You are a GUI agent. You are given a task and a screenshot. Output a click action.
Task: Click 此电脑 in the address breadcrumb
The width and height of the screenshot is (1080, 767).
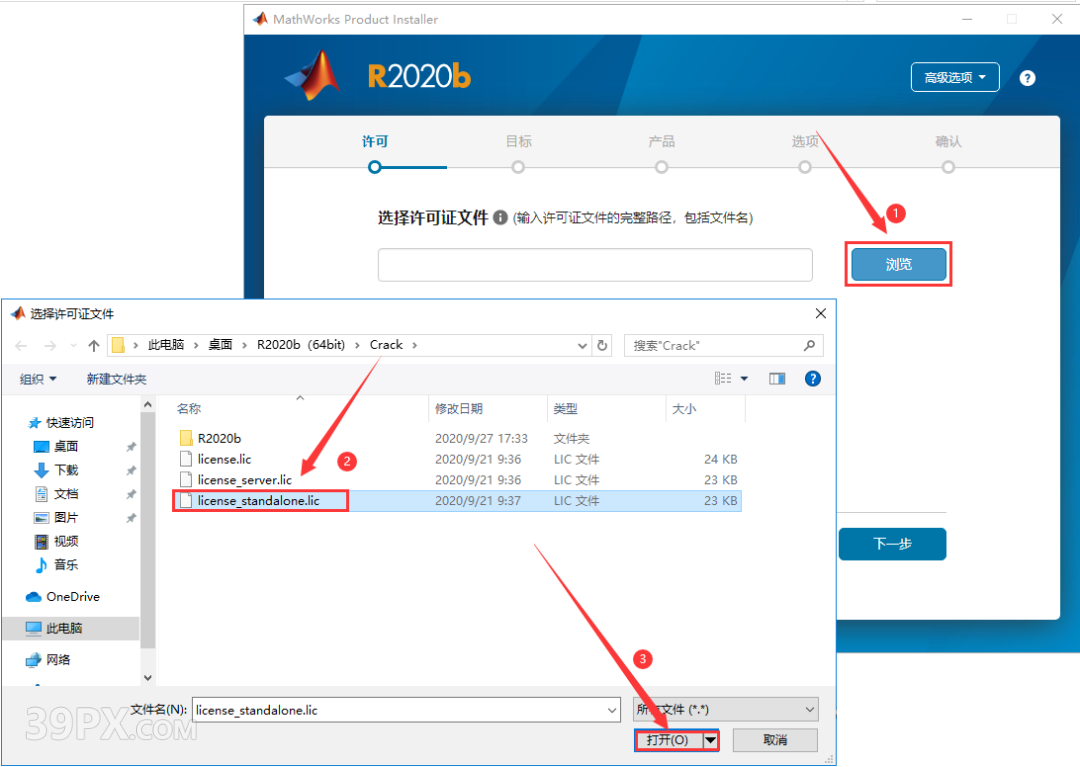pyautogui.click(x=166, y=345)
